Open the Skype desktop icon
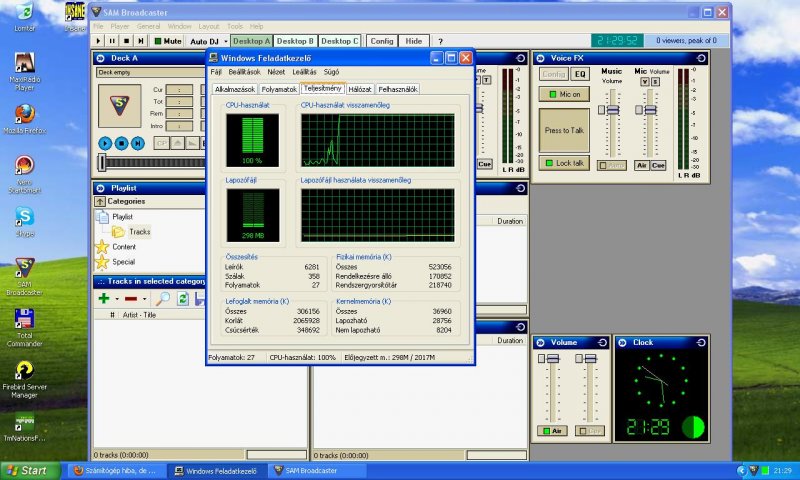The height and width of the screenshot is (480, 800). (x=24, y=222)
